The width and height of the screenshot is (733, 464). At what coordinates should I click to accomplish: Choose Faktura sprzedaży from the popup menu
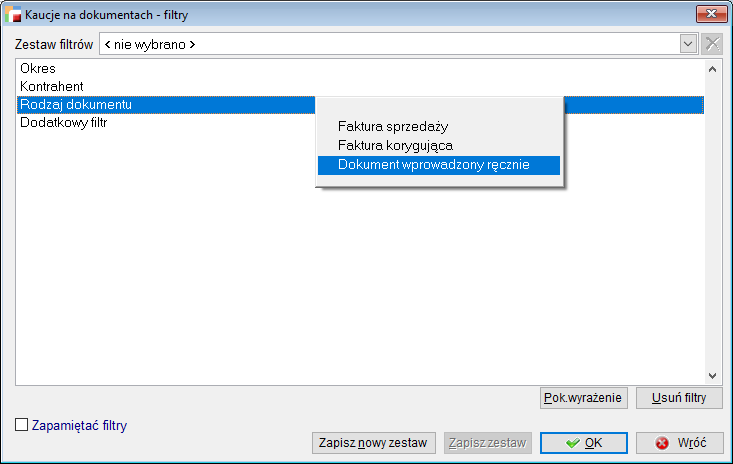coord(392,127)
